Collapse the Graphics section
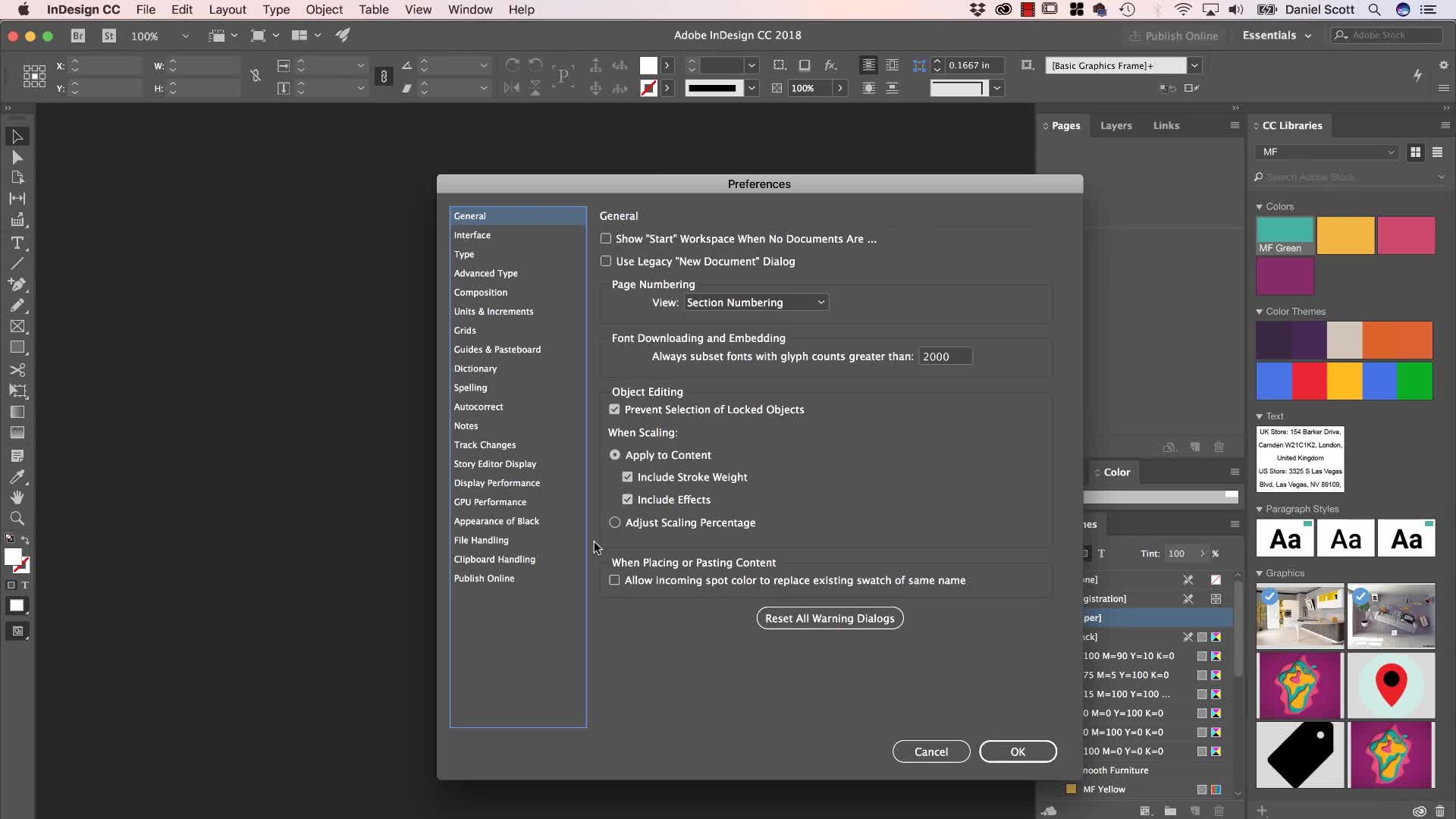Viewport: 1456px width, 819px height. 1259,573
